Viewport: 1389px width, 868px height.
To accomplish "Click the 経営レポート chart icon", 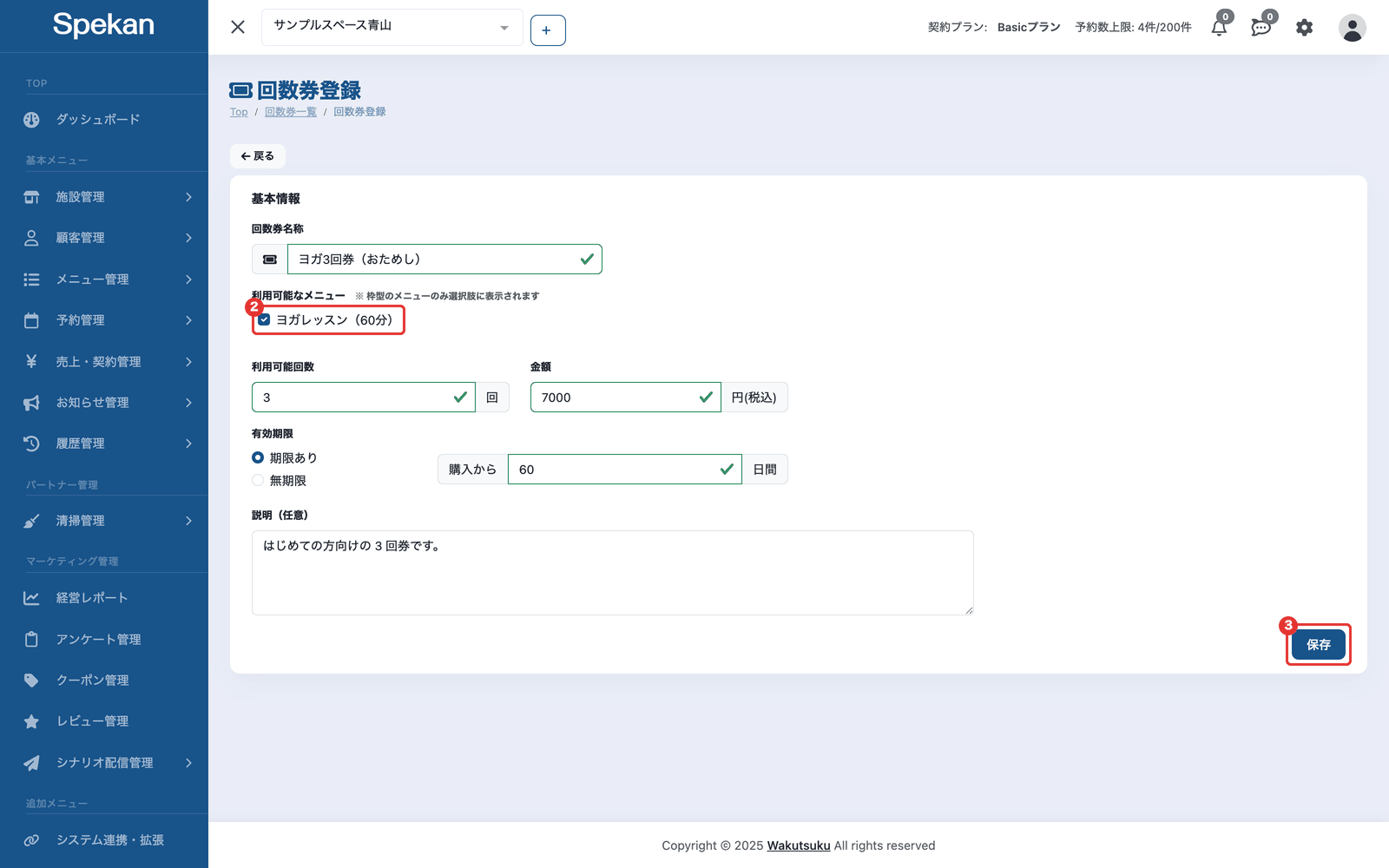I will pos(31,598).
